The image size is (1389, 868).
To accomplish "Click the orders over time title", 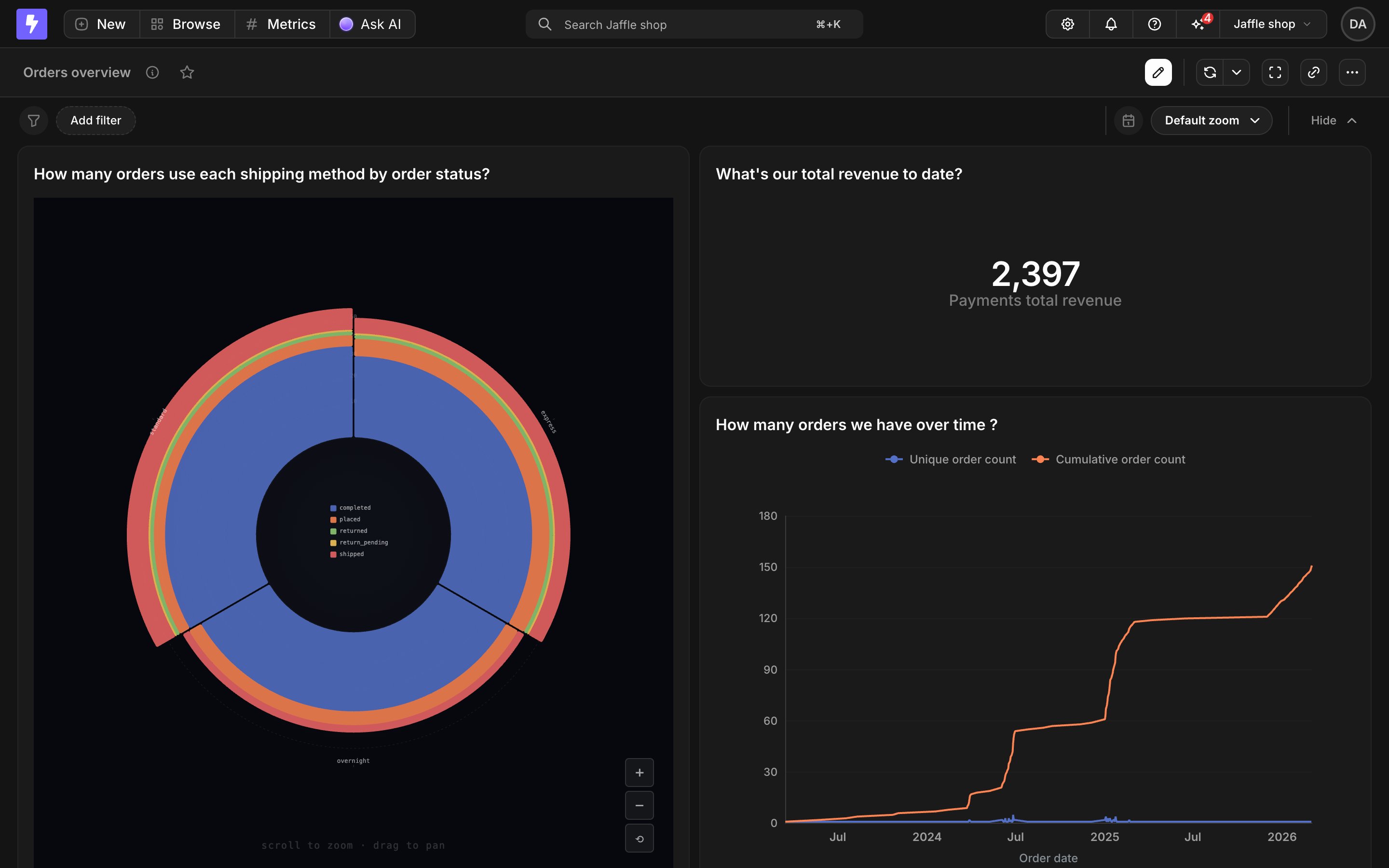I will (x=857, y=425).
